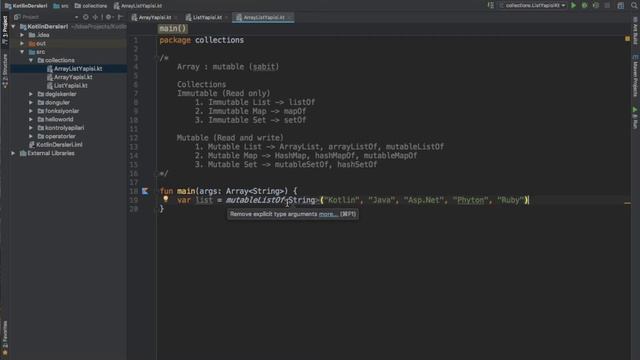
Task: Click the "Phyton" string literal
Action: 470,200
